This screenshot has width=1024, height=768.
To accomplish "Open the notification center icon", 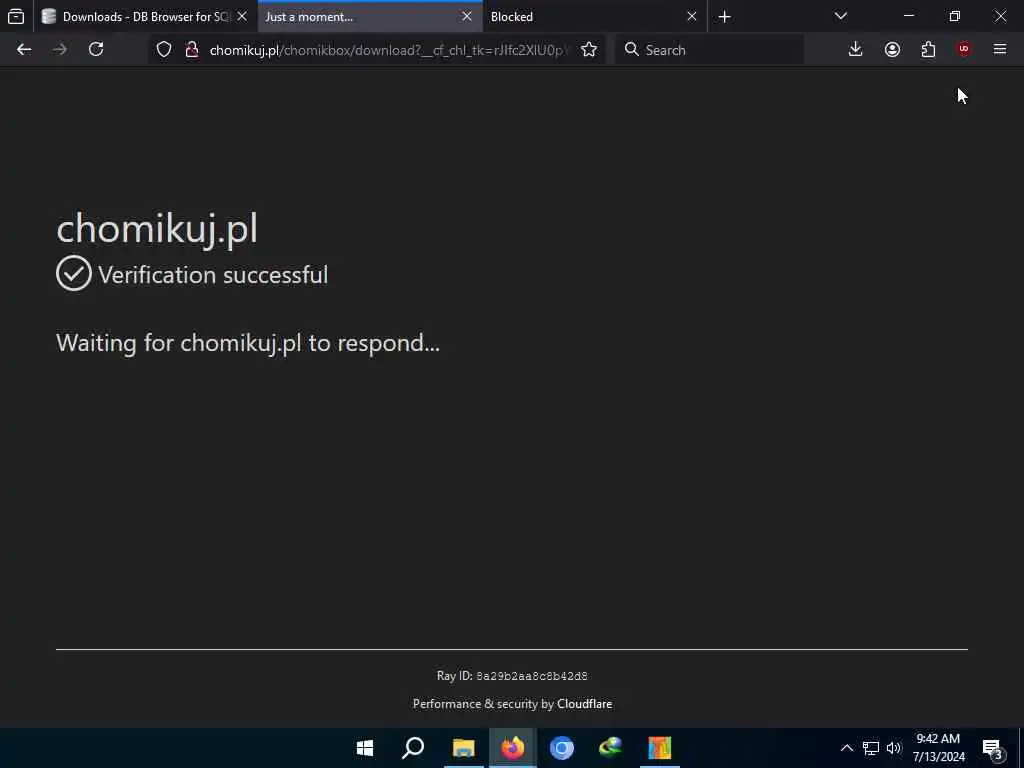I will click(993, 748).
